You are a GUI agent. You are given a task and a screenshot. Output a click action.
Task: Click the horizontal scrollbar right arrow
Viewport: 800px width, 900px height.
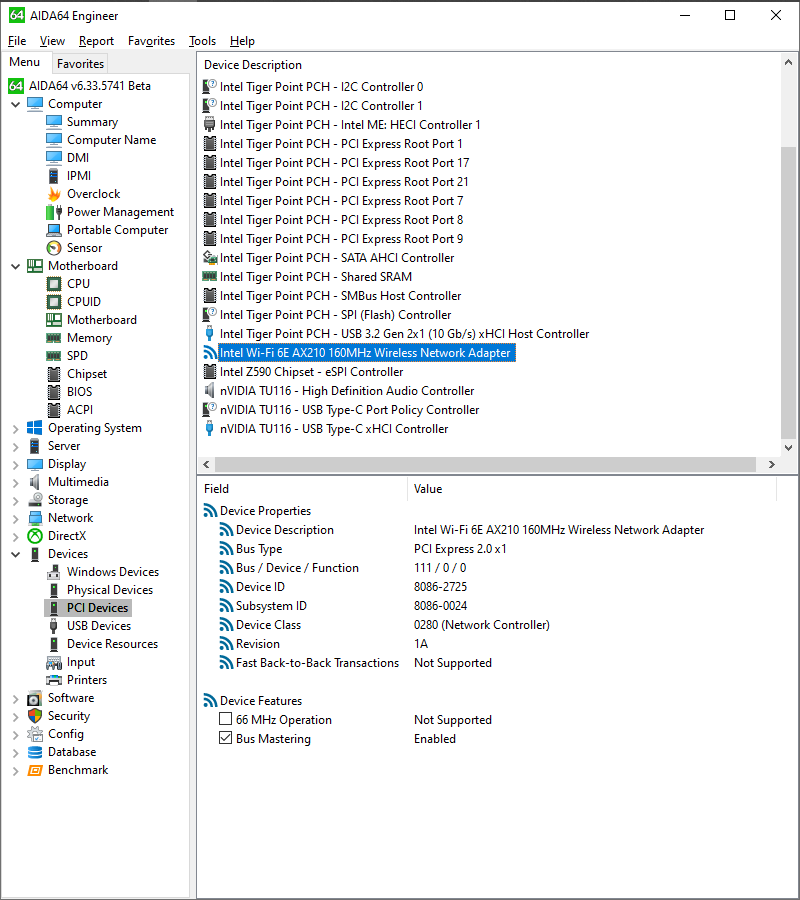pyautogui.click(x=771, y=464)
